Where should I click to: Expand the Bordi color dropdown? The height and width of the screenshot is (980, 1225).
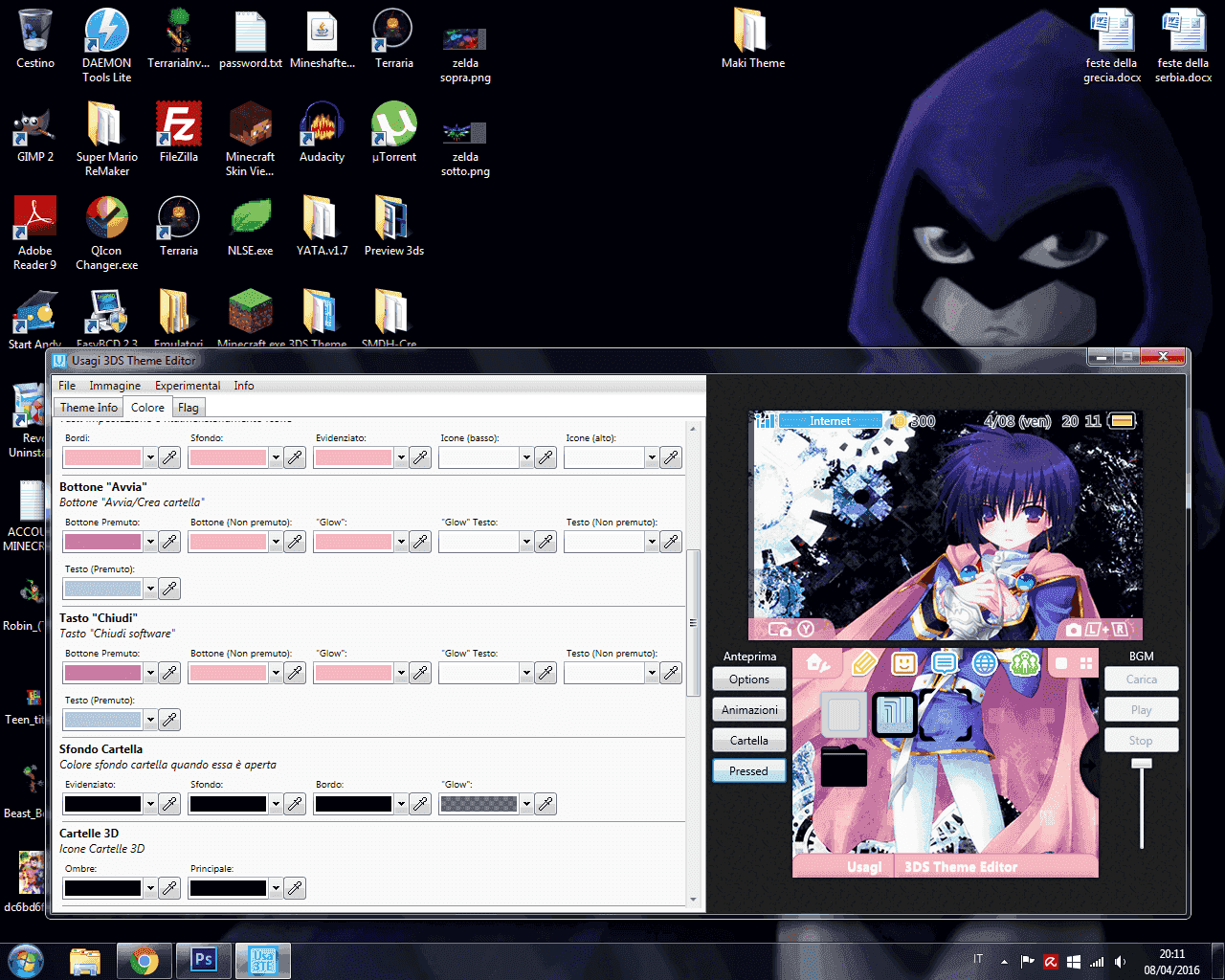[150, 457]
